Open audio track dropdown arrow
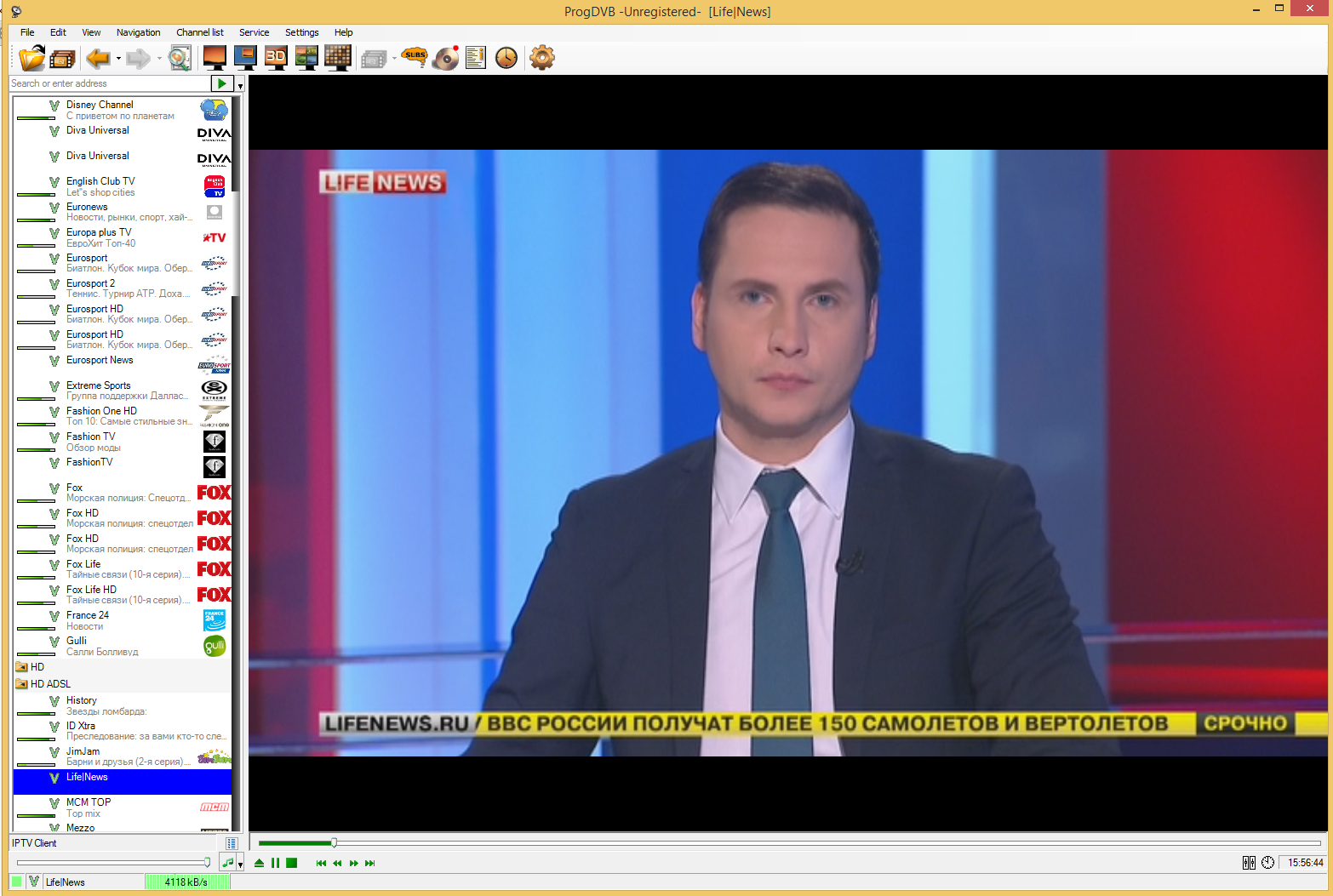 click(x=240, y=864)
